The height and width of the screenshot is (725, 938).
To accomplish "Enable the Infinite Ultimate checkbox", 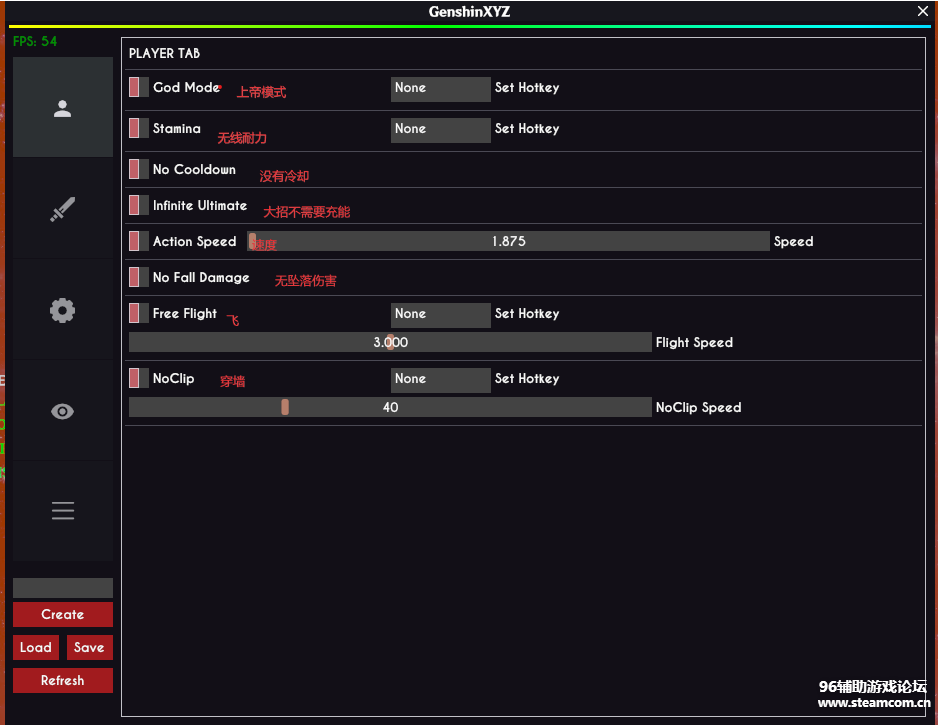I will pos(139,205).
